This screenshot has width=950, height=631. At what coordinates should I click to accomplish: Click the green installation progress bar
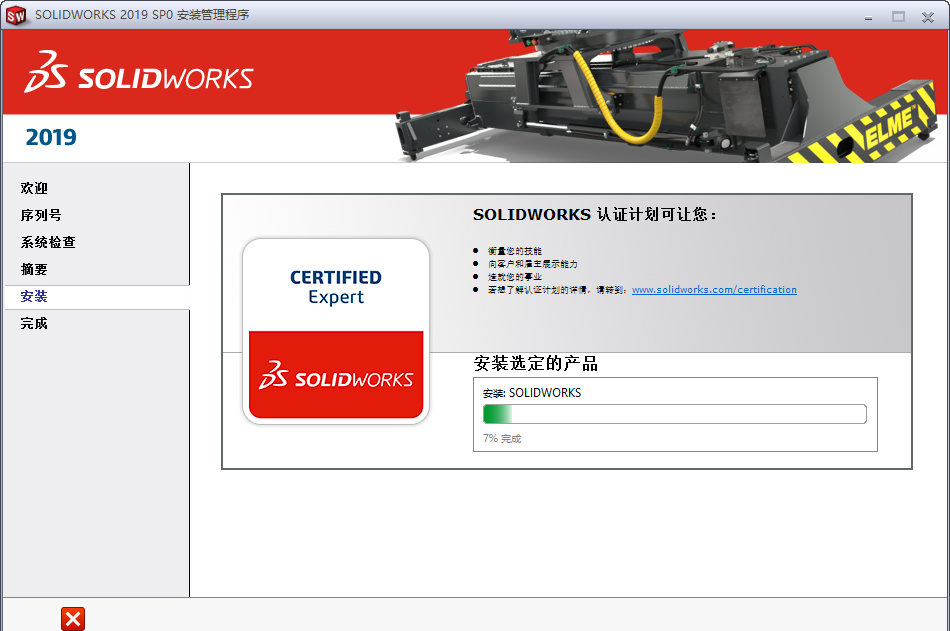(675, 414)
